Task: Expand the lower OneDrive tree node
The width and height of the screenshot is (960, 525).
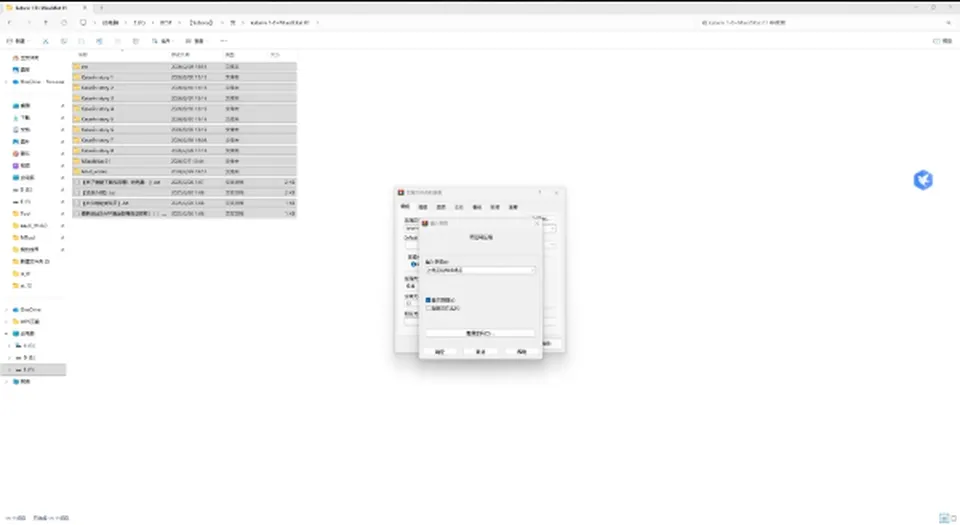Action: pos(7,310)
